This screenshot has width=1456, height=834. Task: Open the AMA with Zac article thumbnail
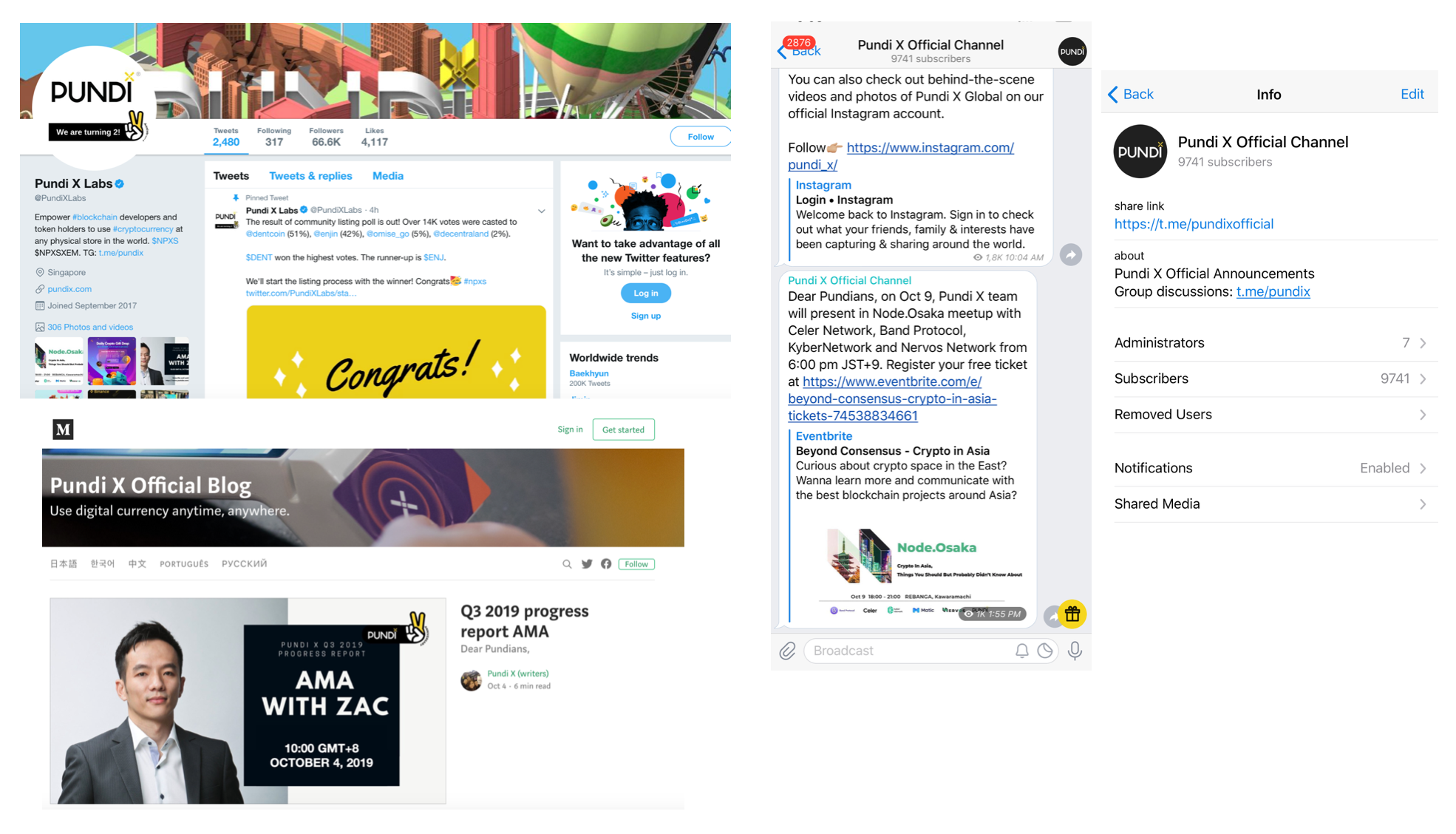pyautogui.click(x=248, y=701)
